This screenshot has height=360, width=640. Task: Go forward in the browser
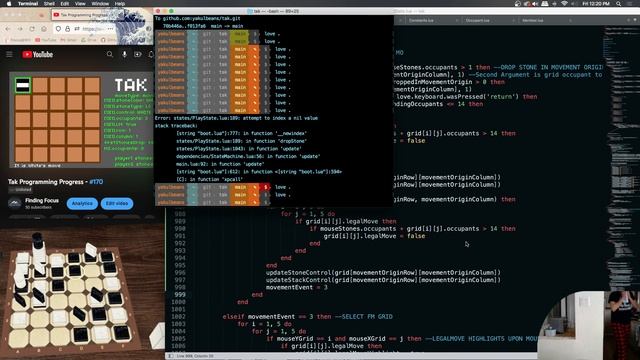[x=20, y=29]
